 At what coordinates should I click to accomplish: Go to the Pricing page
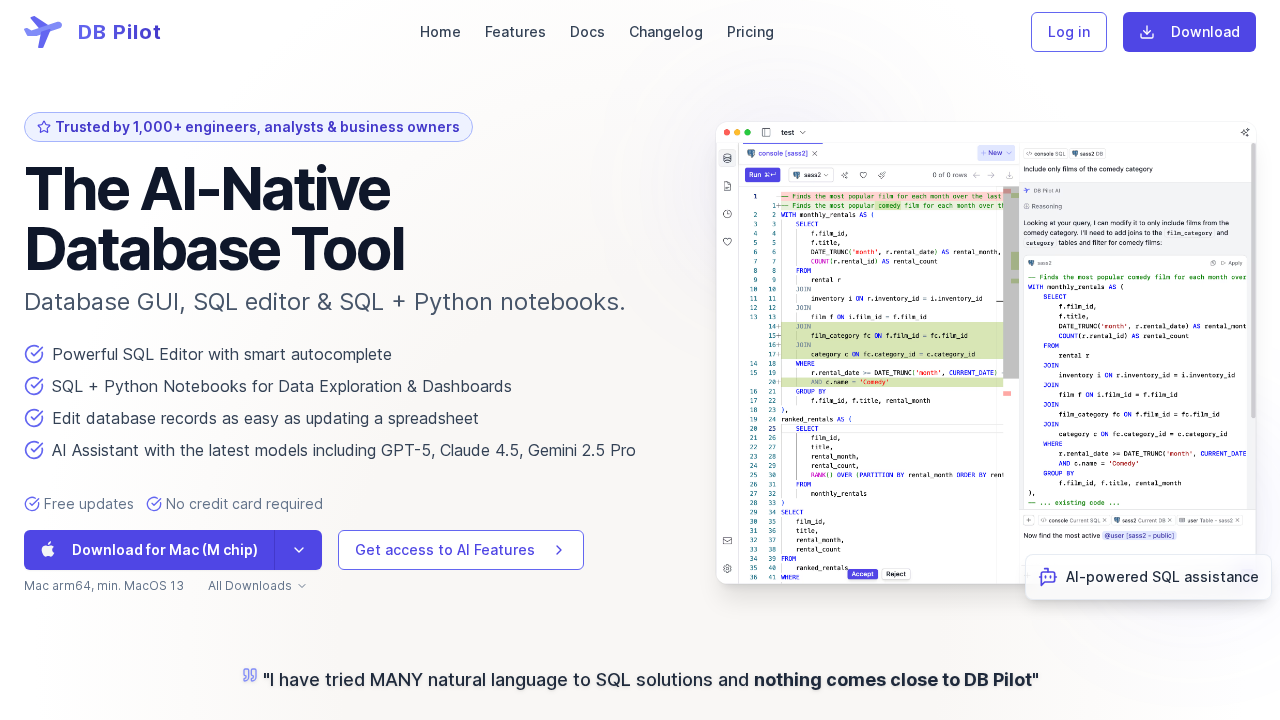[x=750, y=32]
